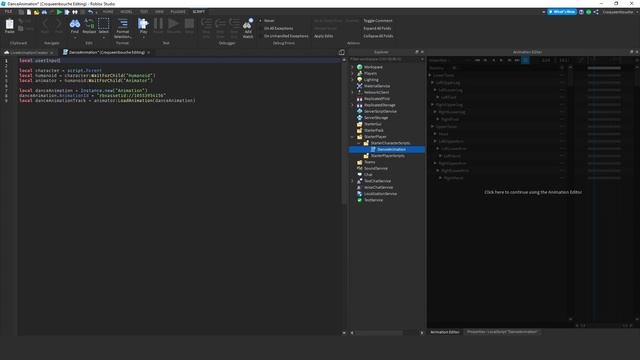This screenshot has width=640, height=360.
Task: Click line 1 'local userInput' in code
Action: click(x=40, y=60)
